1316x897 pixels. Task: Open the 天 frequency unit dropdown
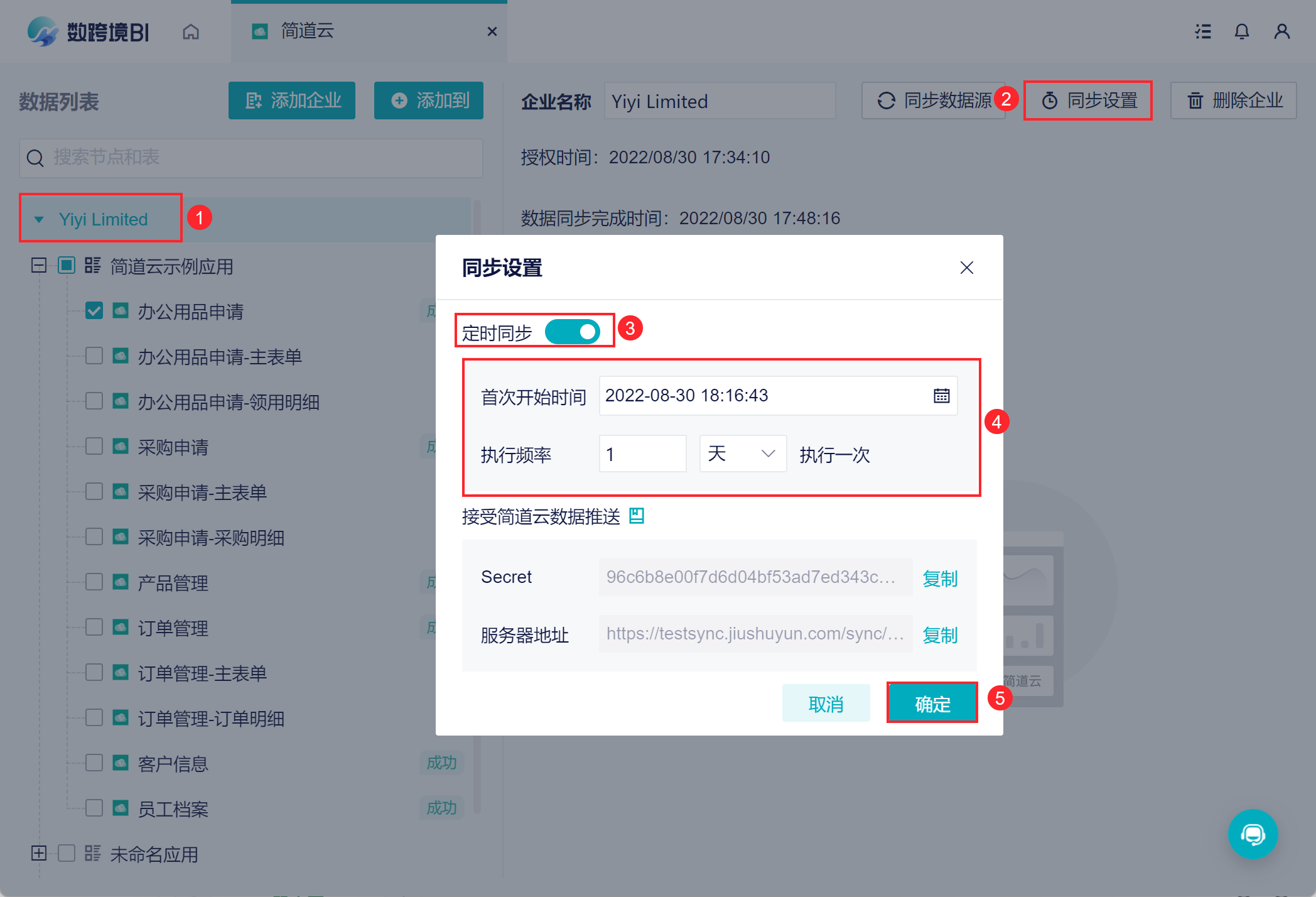pos(742,454)
